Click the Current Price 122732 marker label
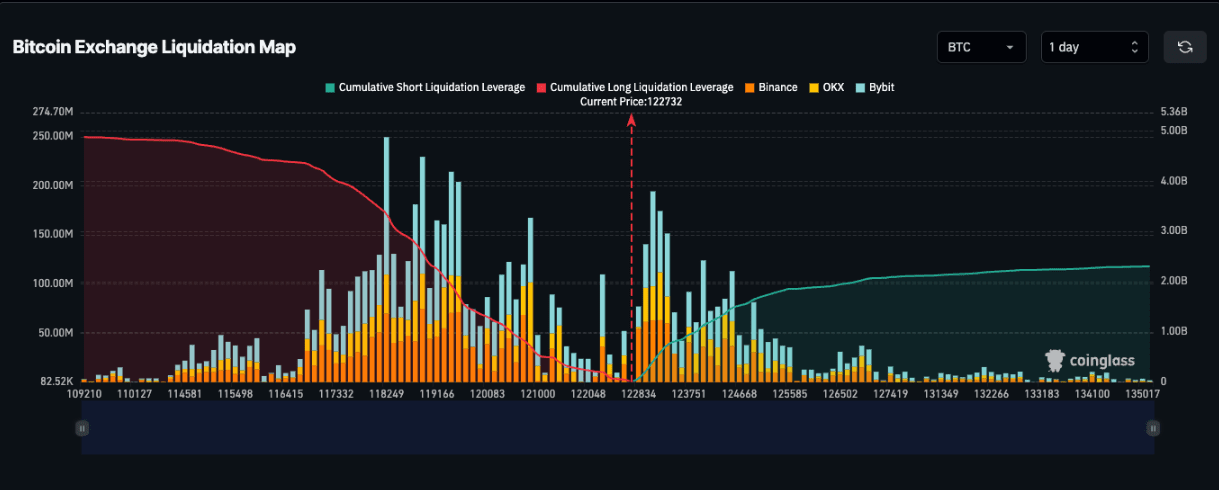1219x490 pixels. pos(631,101)
